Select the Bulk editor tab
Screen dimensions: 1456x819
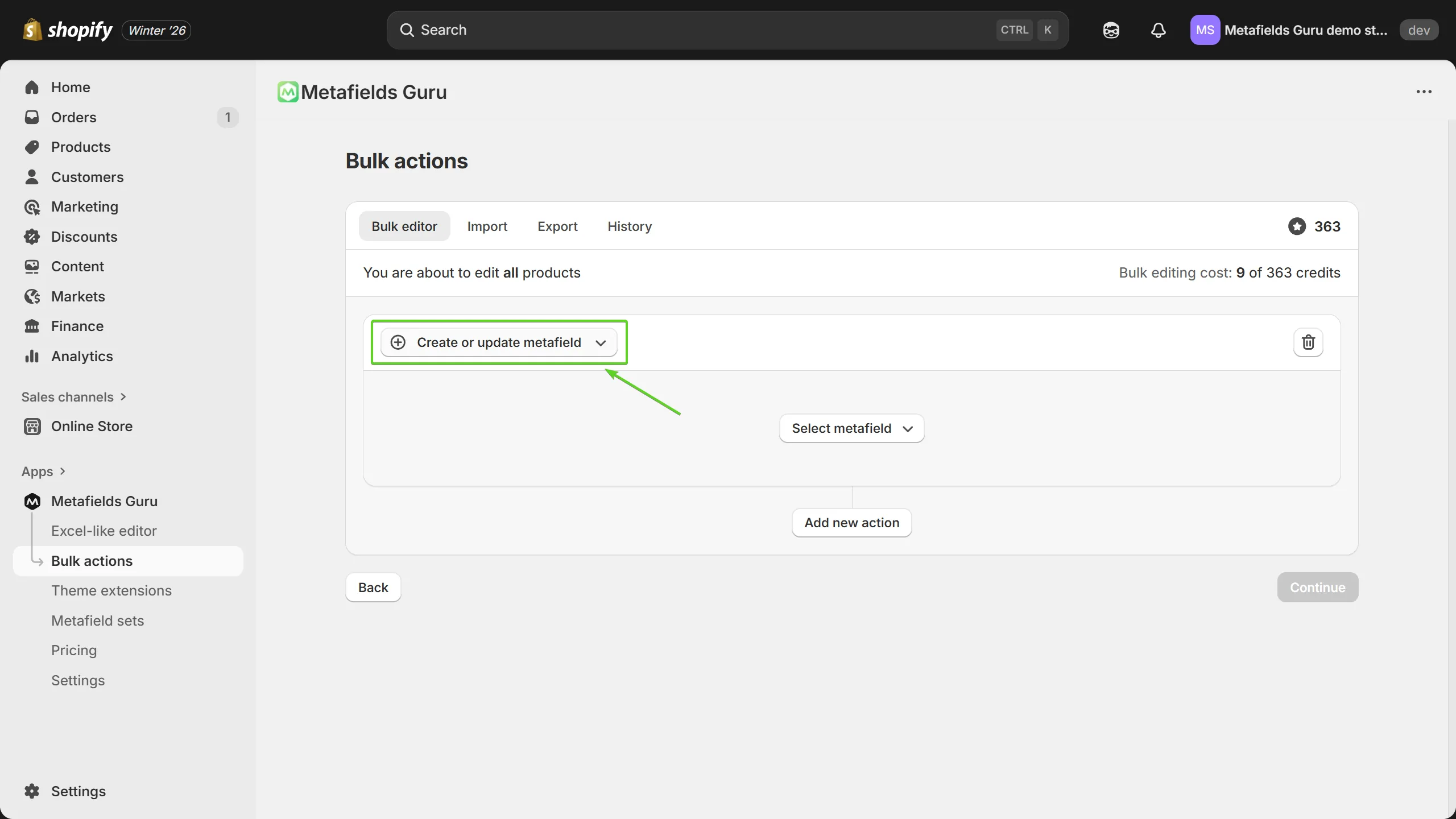tap(404, 226)
